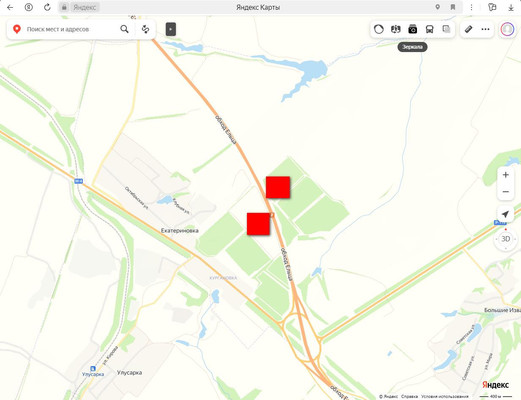Screen dimensions: 521x400
Task: Open the Условия использования link
Action: tap(445, 396)
